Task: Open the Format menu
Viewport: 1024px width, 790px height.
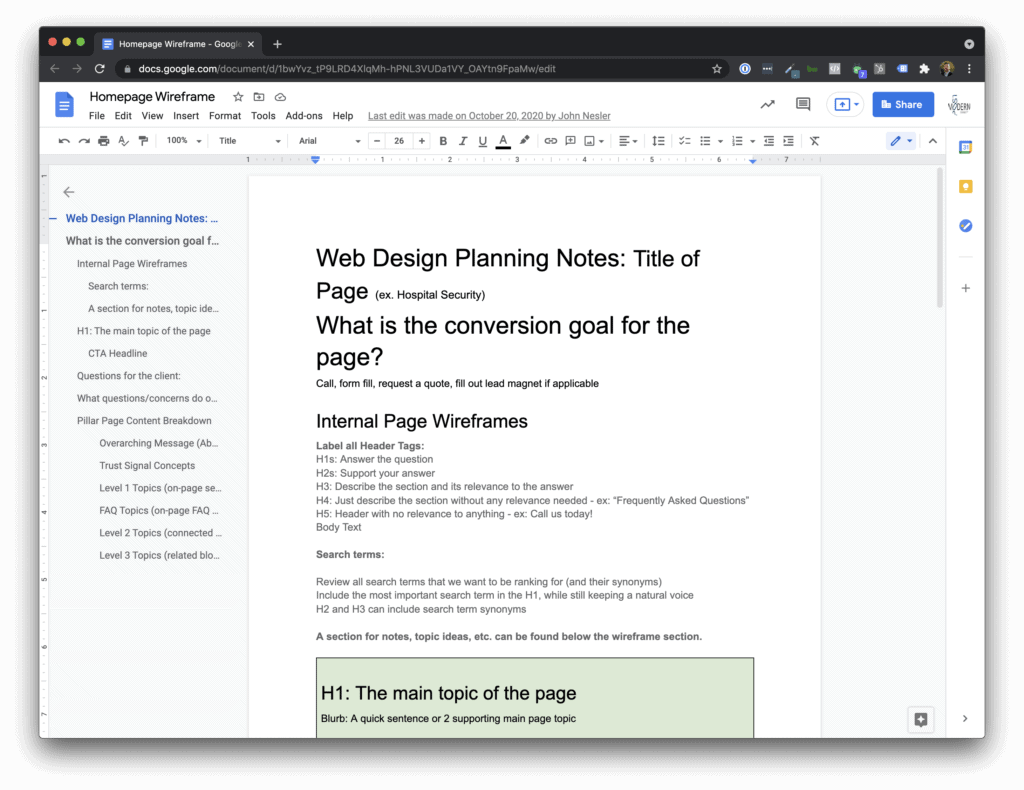Action: [224, 115]
